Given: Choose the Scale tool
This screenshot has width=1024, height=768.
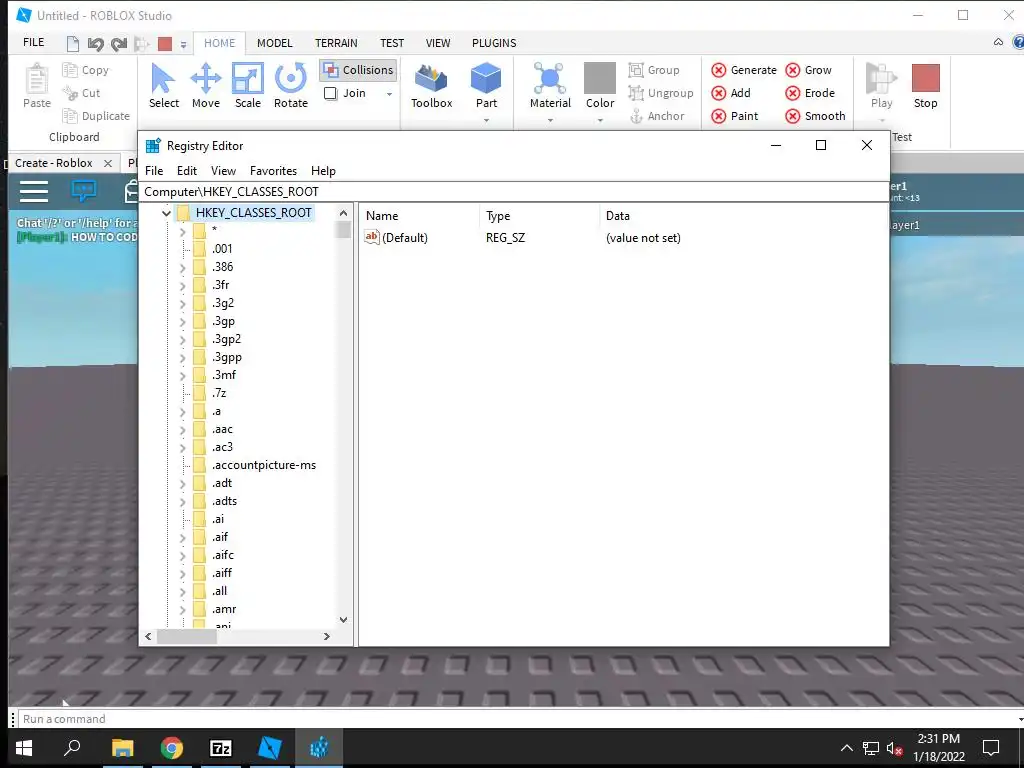Looking at the screenshot, I should pos(248,86).
